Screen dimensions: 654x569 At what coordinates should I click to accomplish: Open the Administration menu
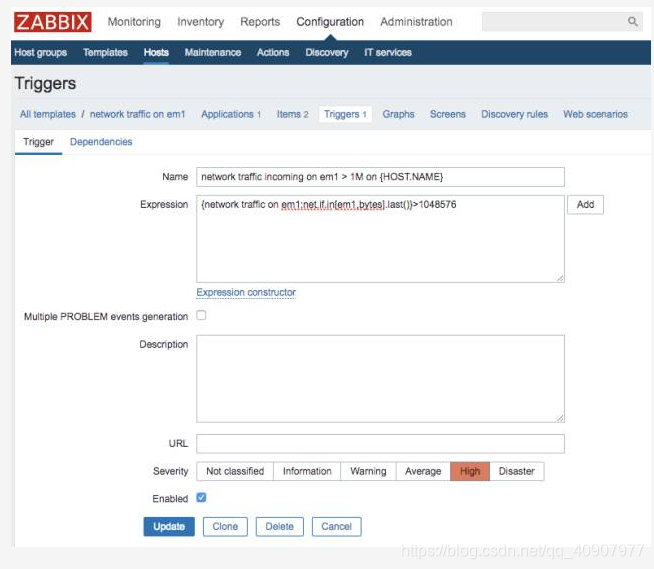[x=416, y=22]
